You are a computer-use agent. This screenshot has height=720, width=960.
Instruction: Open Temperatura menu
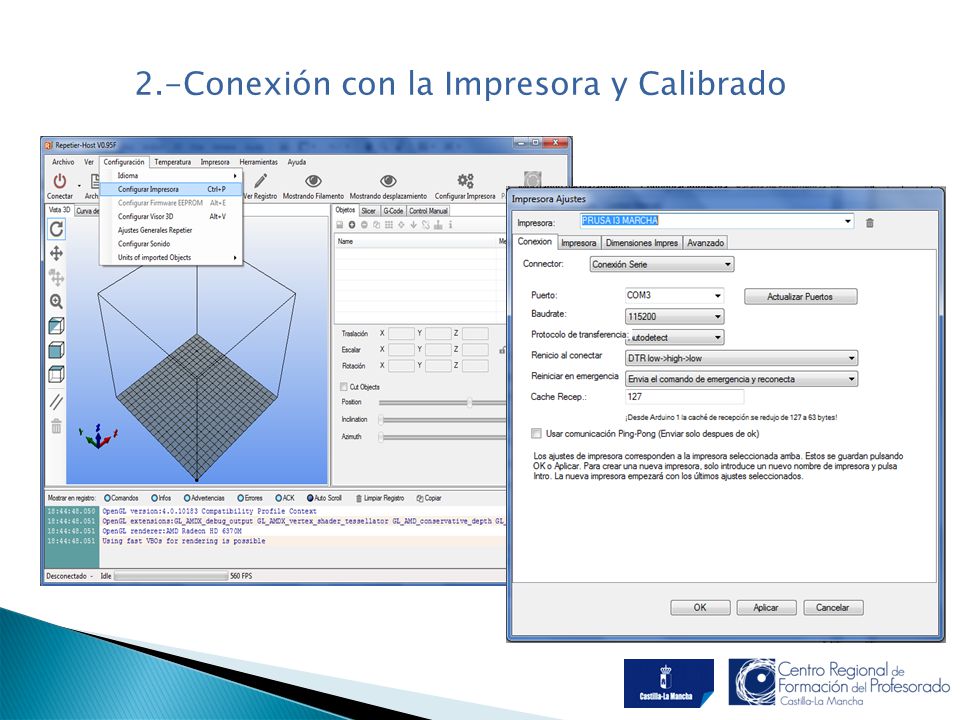click(173, 162)
